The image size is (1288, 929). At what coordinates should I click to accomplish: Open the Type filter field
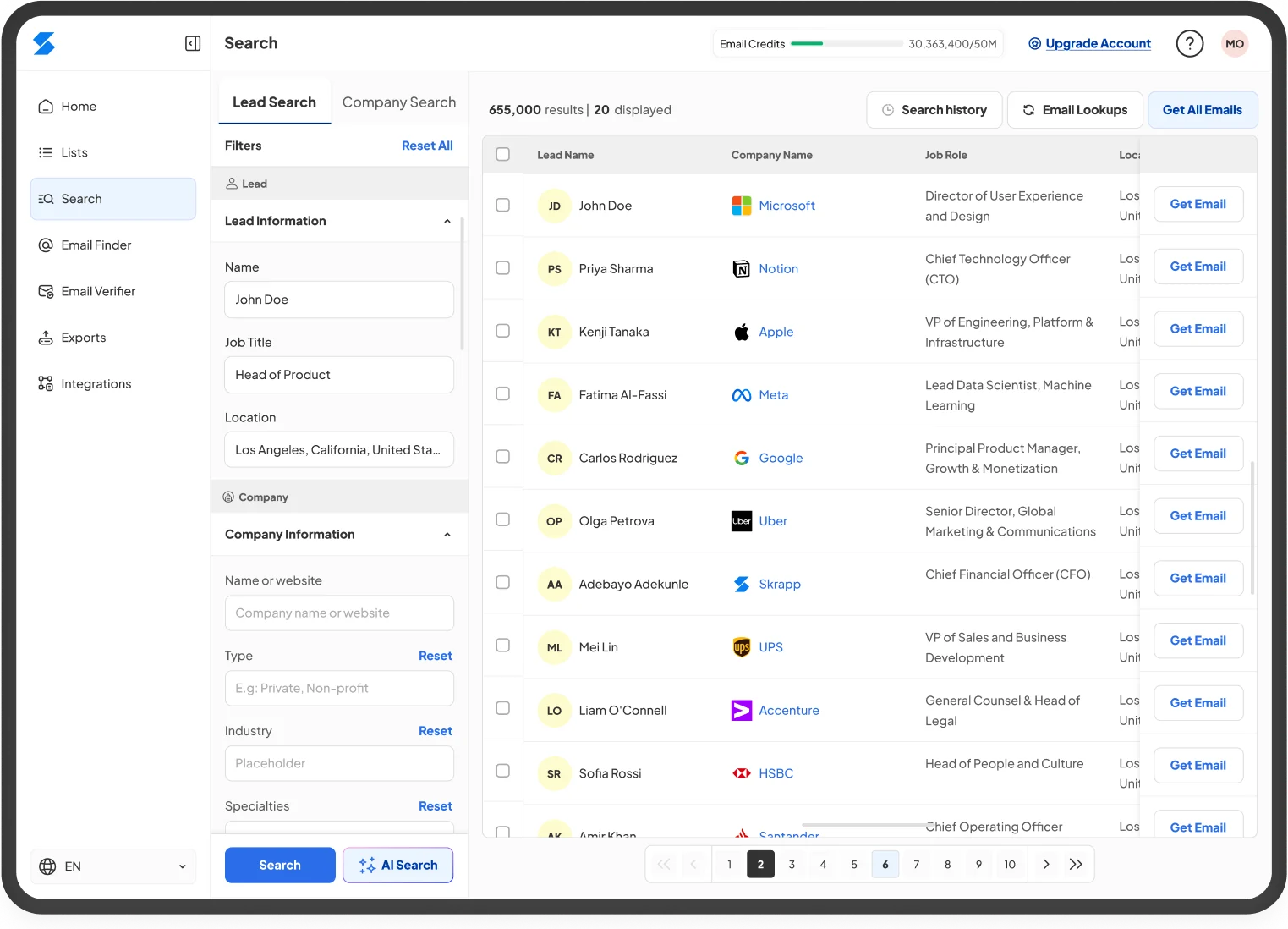[x=339, y=689]
